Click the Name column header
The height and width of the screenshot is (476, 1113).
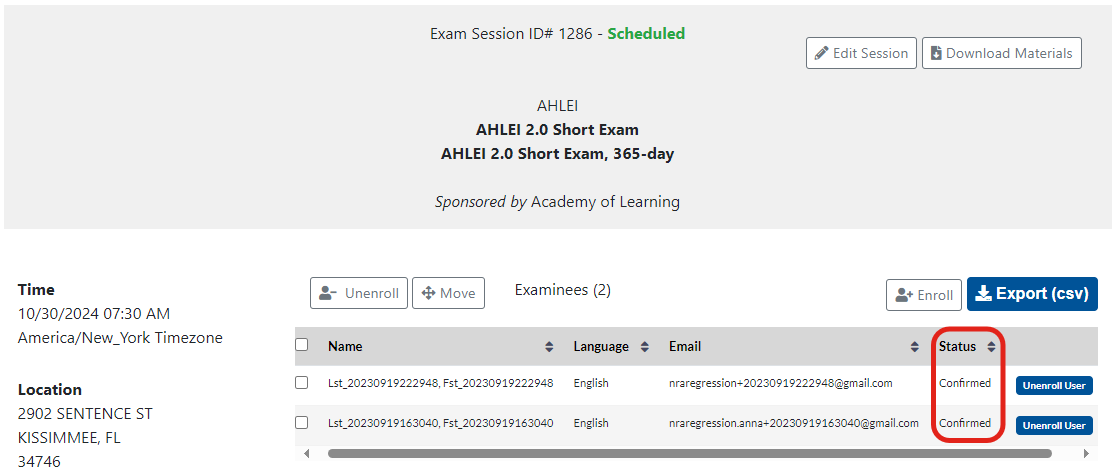tap(345, 346)
